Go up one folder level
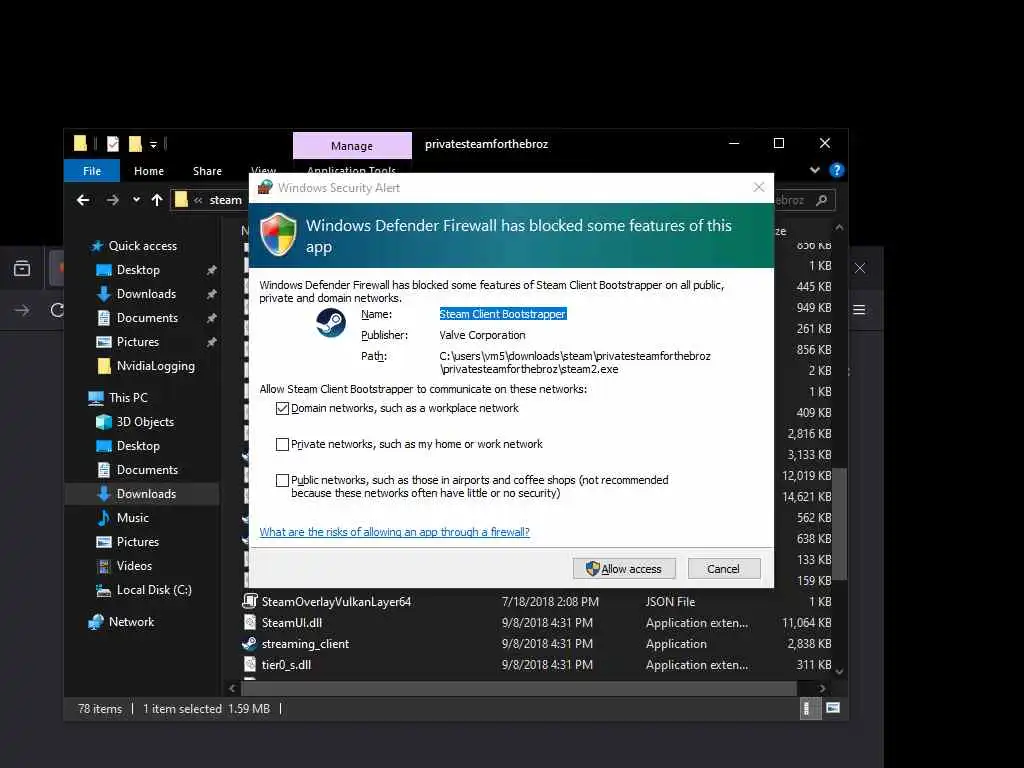Screen dimensions: 1024x768 [x=157, y=200]
